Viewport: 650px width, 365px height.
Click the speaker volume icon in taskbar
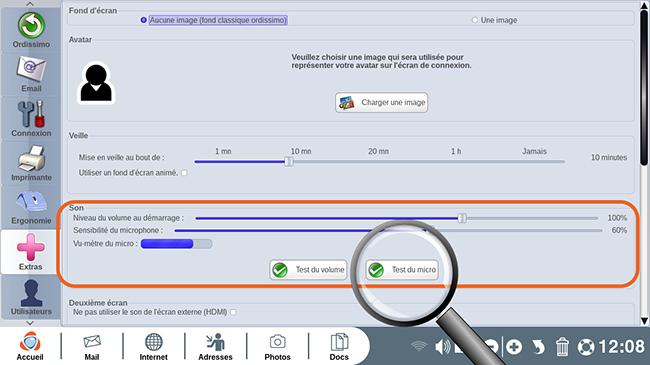(442, 347)
